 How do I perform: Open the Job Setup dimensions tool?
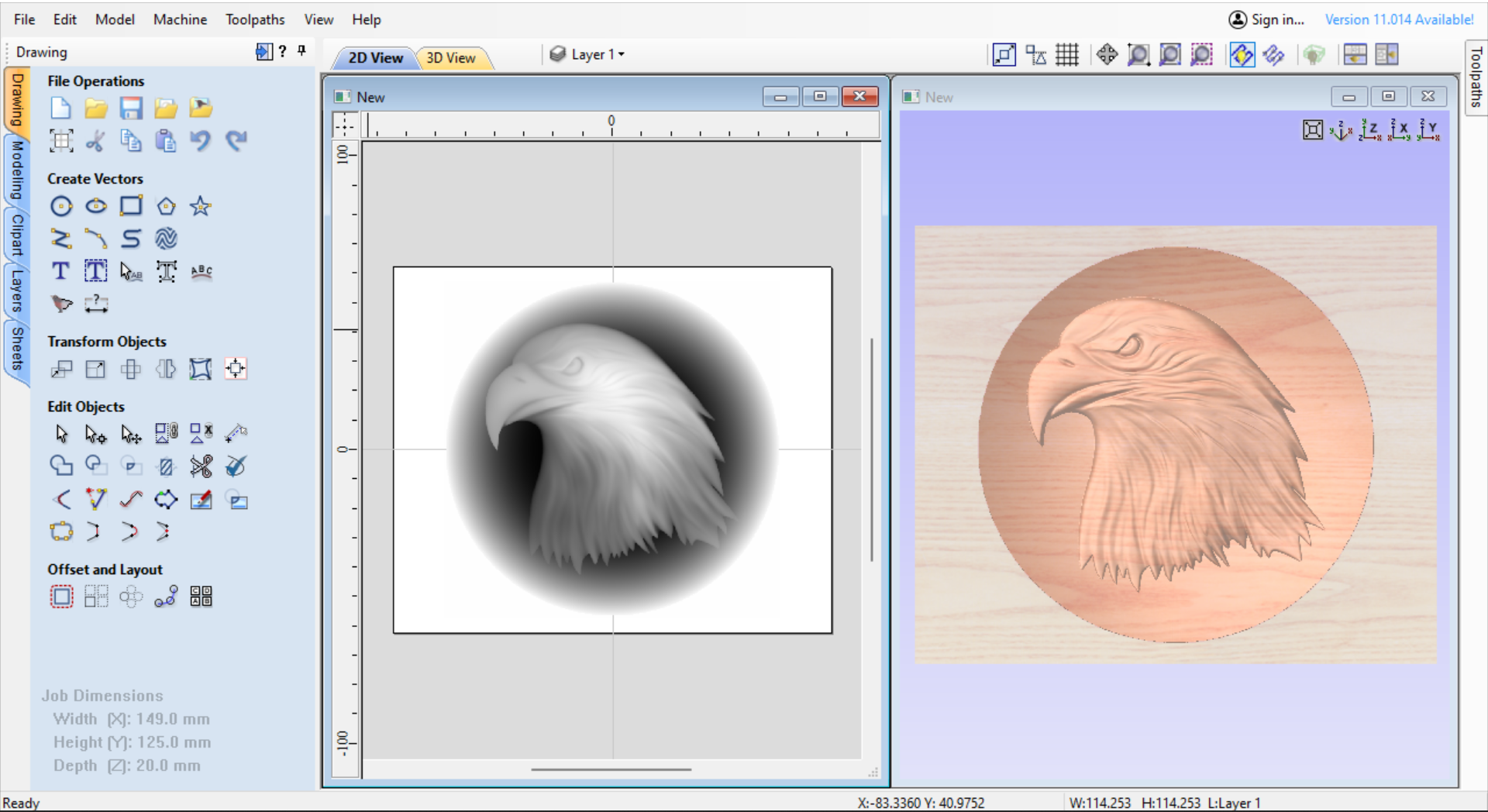point(60,140)
